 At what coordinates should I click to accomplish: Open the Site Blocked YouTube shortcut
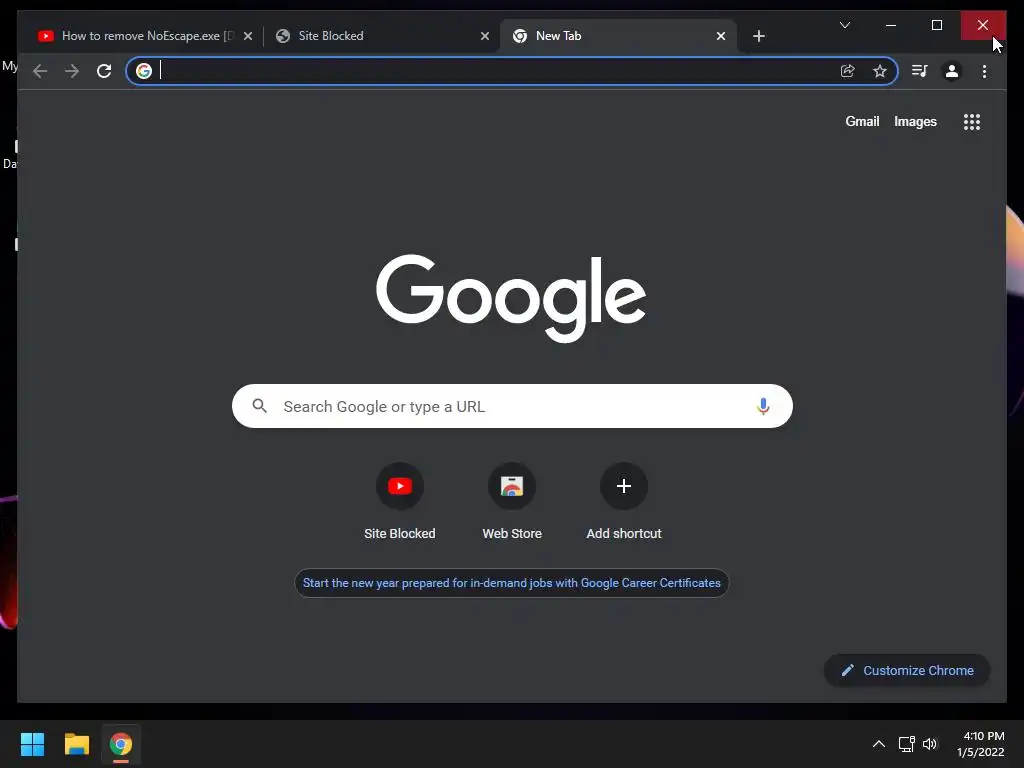400,502
